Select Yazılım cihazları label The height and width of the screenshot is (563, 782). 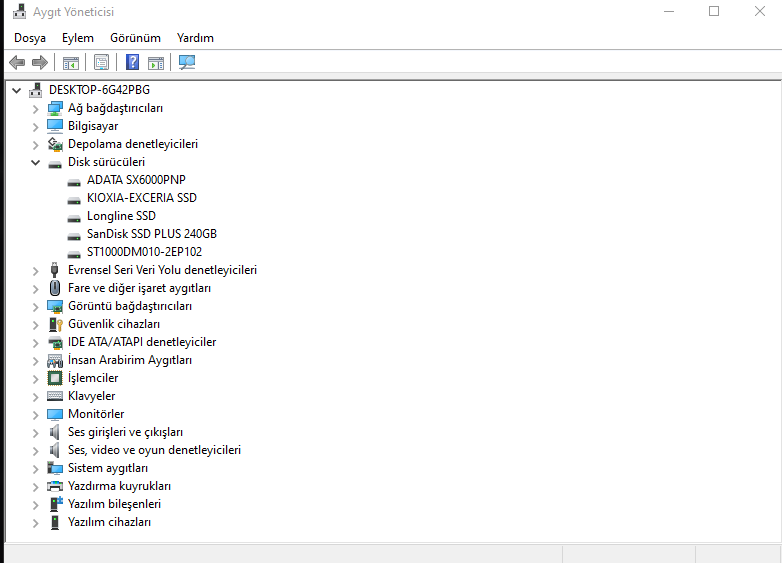click(109, 522)
